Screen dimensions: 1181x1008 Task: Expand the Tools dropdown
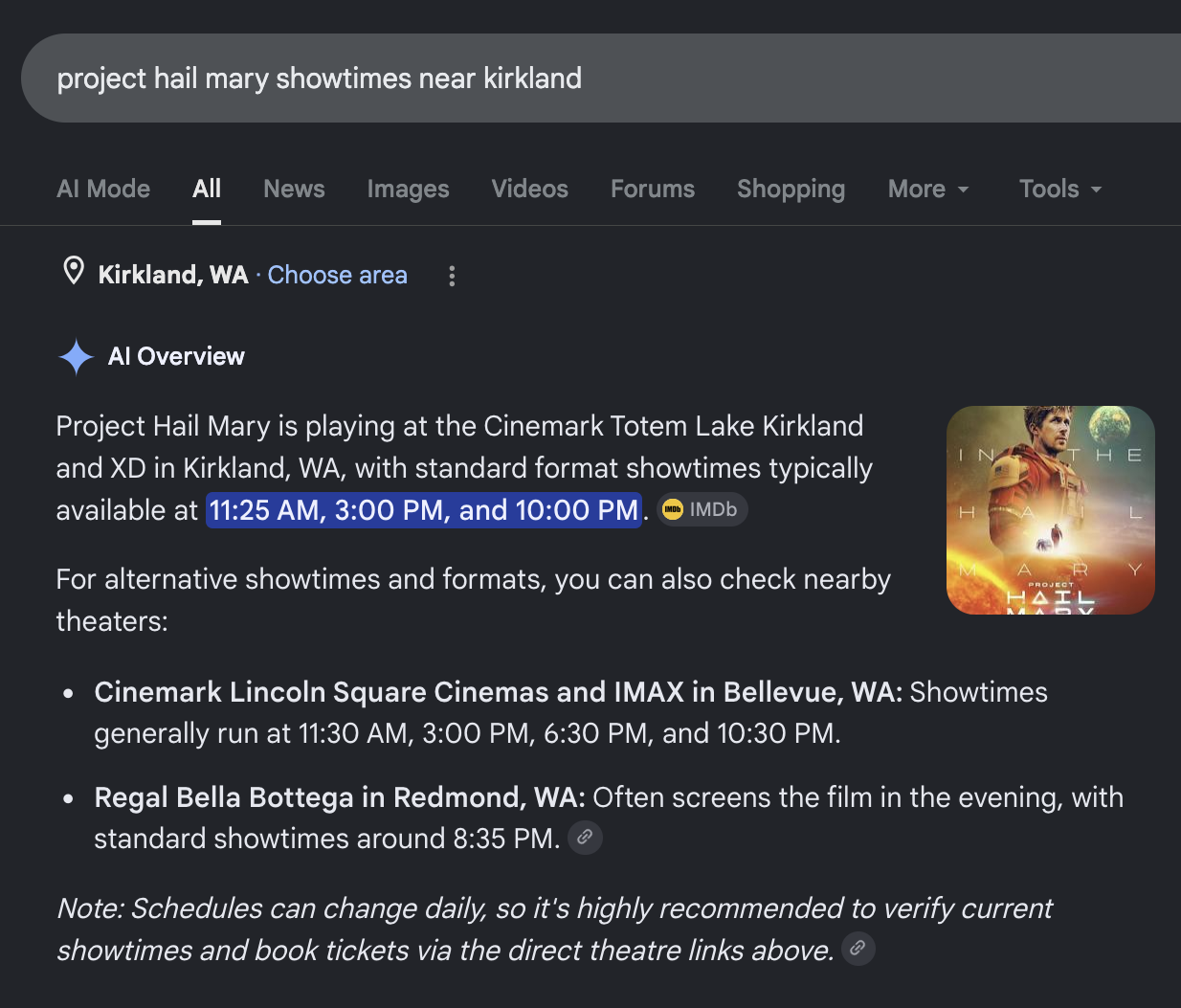[1060, 189]
